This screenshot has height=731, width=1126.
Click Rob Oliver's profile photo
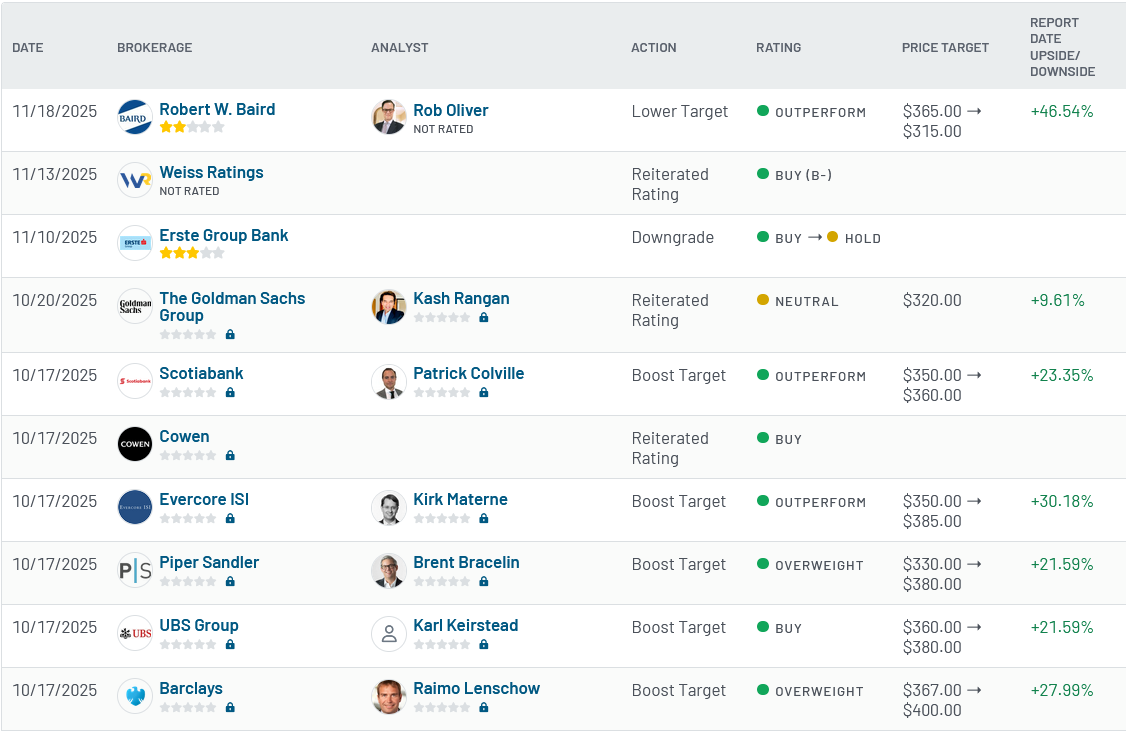click(388, 117)
